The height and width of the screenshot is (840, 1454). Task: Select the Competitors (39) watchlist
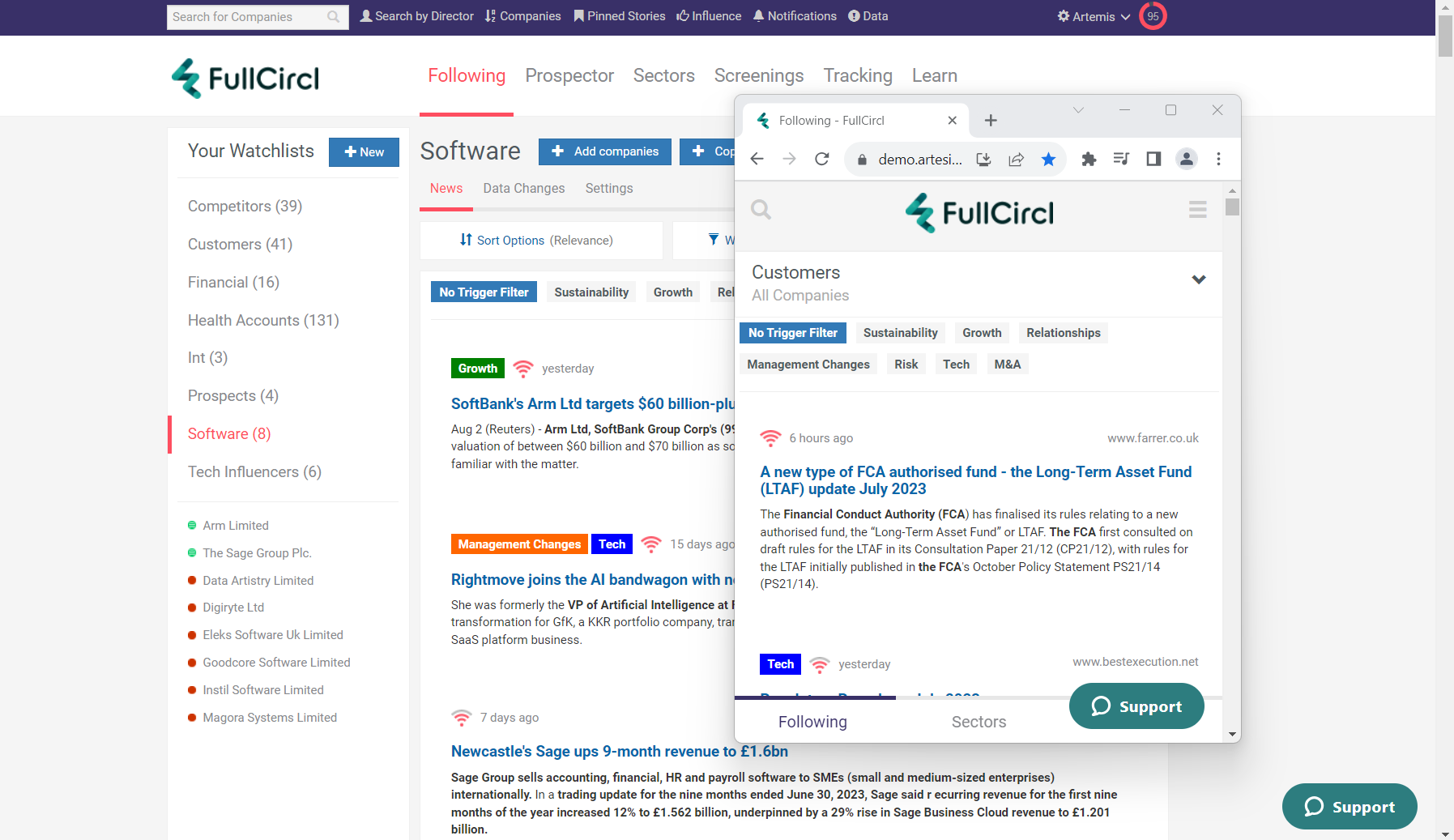tap(245, 206)
